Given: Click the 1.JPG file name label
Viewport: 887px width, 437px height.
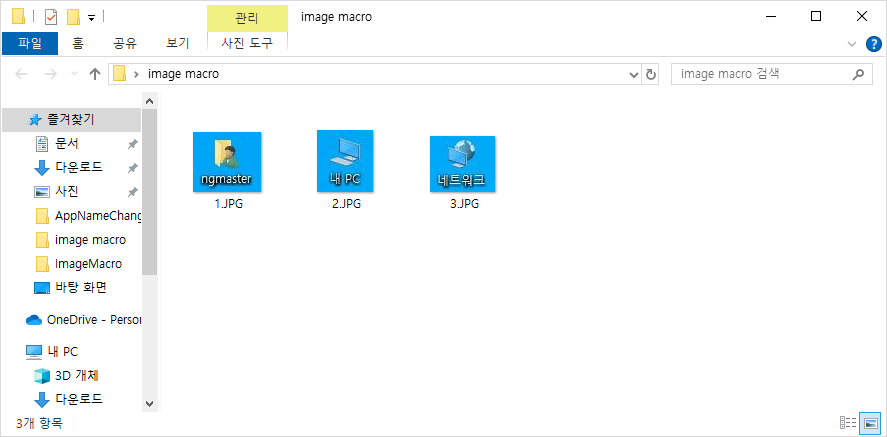Looking at the screenshot, I should pyautogui.click(x=228, y=204).
